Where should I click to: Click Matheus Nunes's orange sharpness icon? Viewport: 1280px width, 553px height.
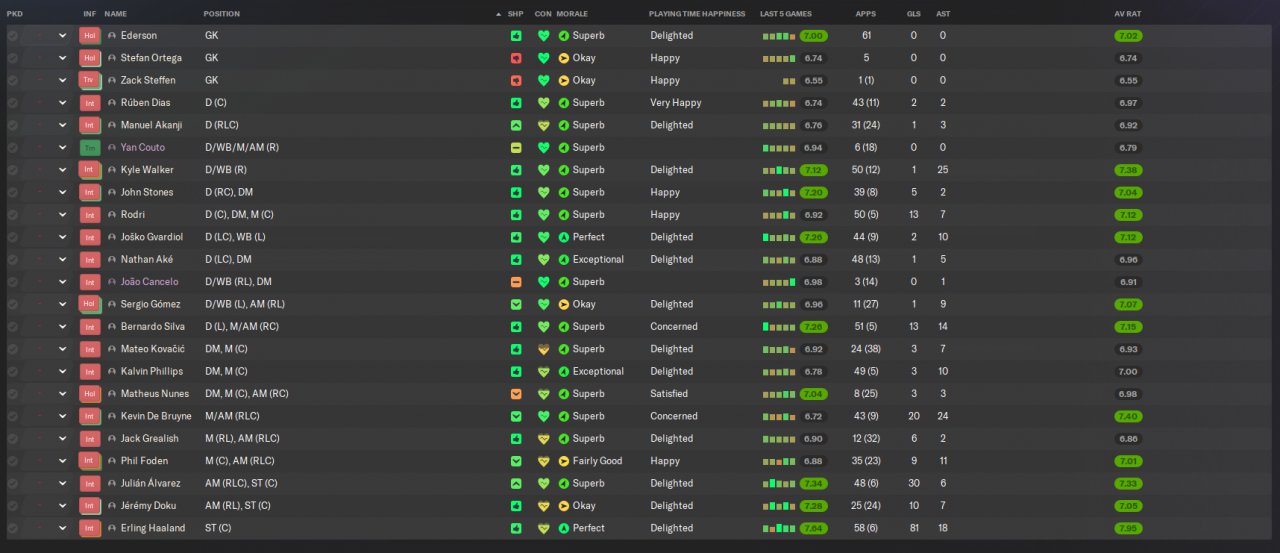(516, 394)
